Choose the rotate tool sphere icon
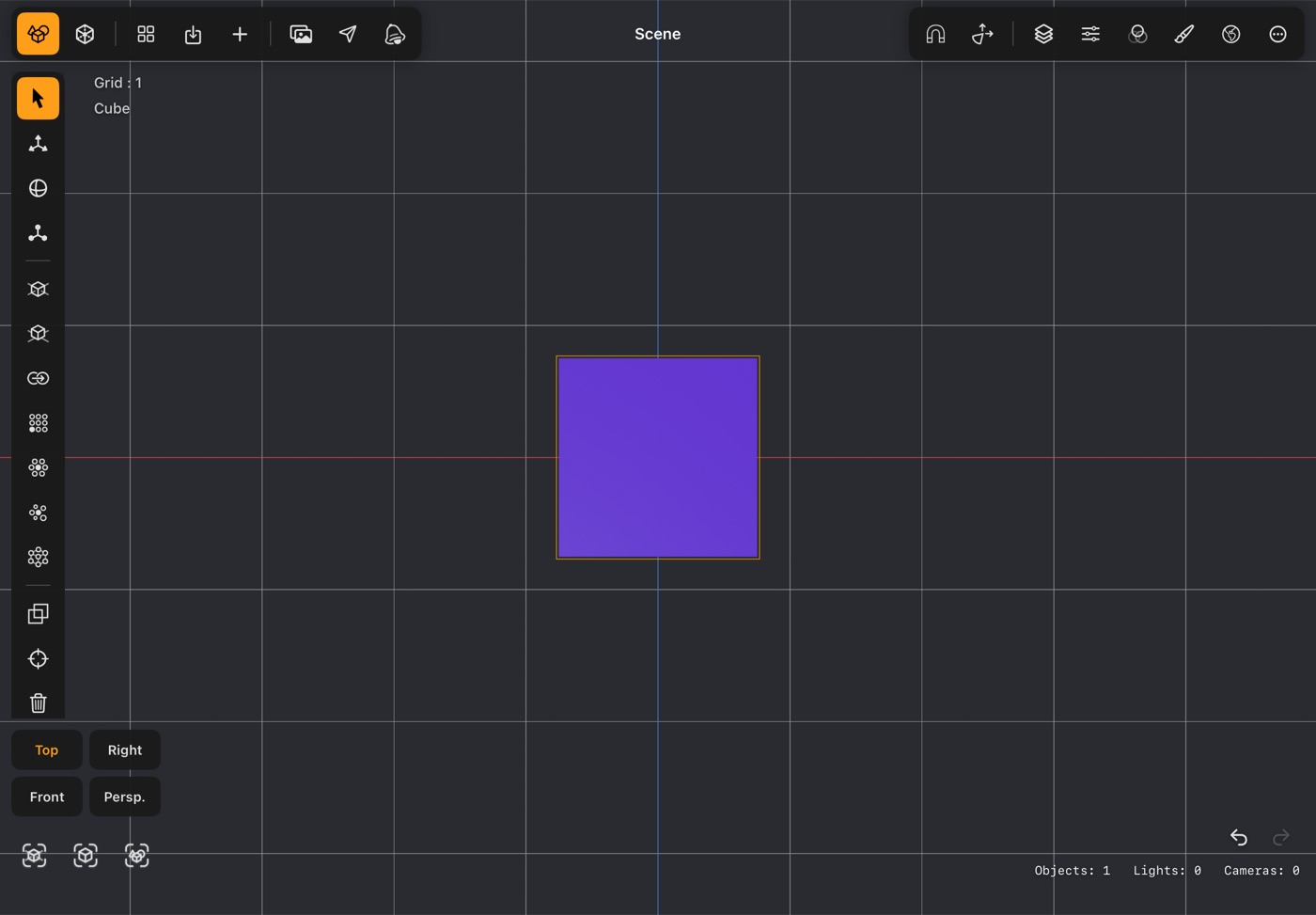1316x915 pixels. pos(38,188)
